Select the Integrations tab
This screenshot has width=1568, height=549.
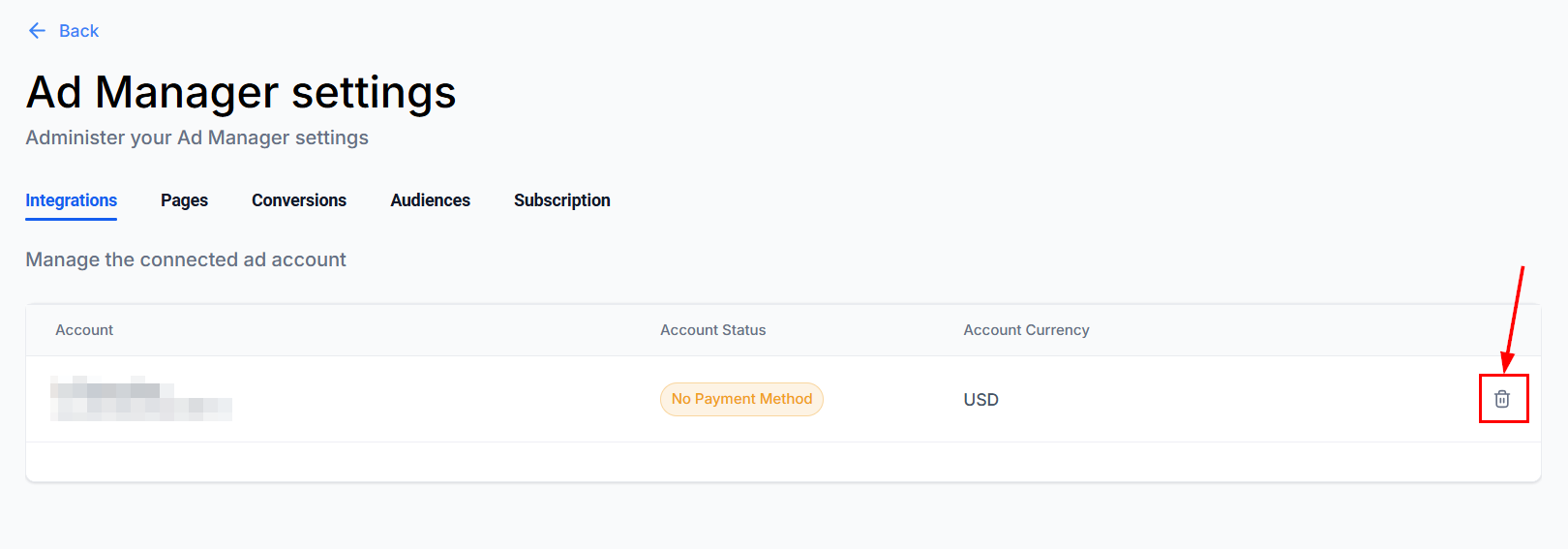pyautogui.click(x=71, y=200)
